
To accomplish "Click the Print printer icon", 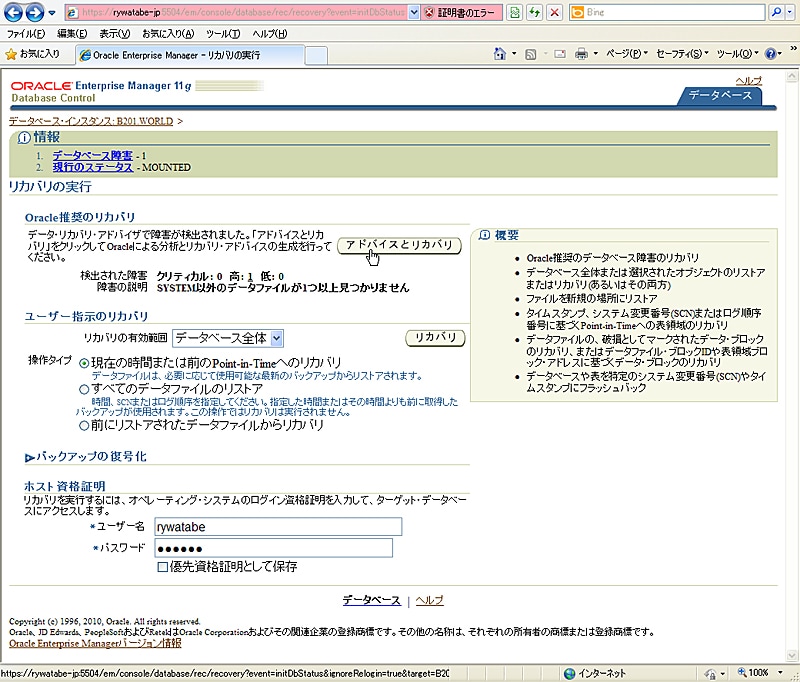I will tap(581, 54).
